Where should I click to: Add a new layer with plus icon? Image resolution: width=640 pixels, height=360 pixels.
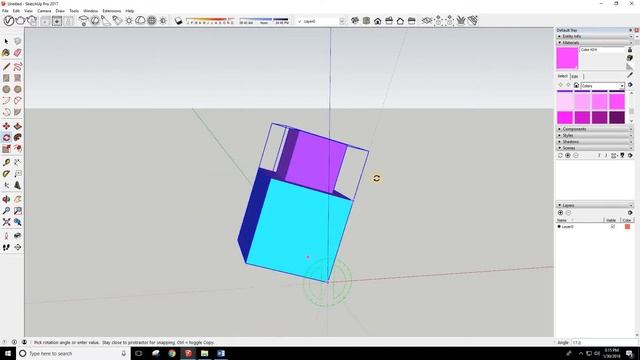point(560,213)
